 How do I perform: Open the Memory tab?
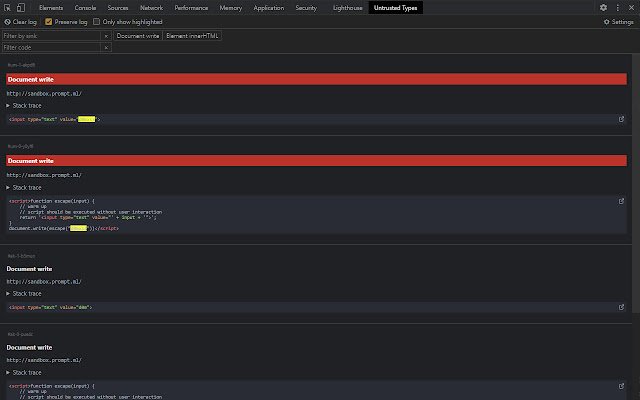(231, 8)
